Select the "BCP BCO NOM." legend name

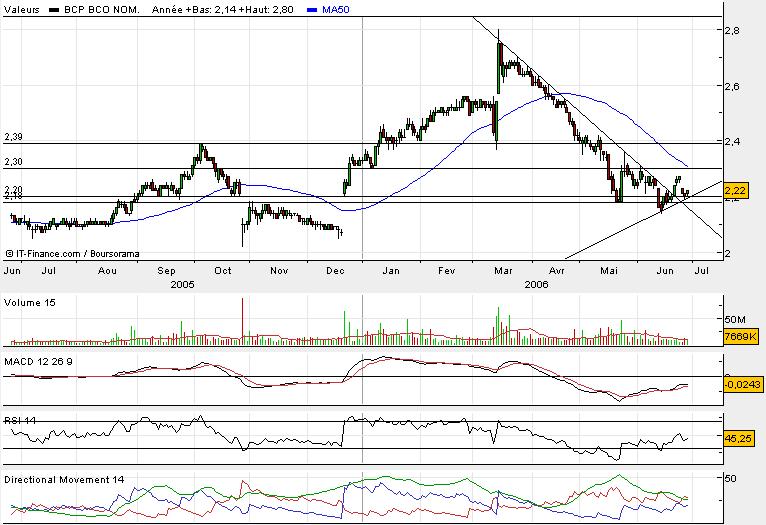point(102,10)
